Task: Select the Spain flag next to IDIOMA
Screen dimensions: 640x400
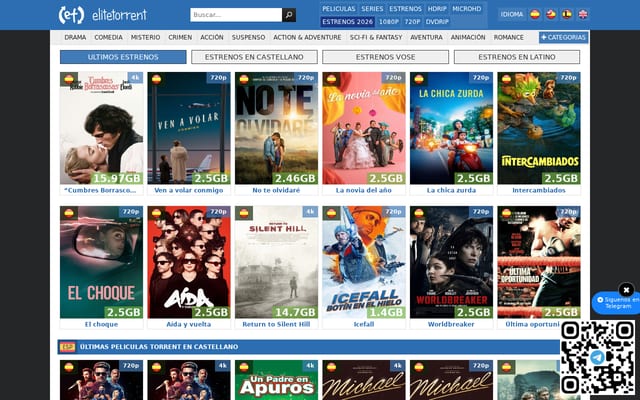Action: [x=535, y=14]
